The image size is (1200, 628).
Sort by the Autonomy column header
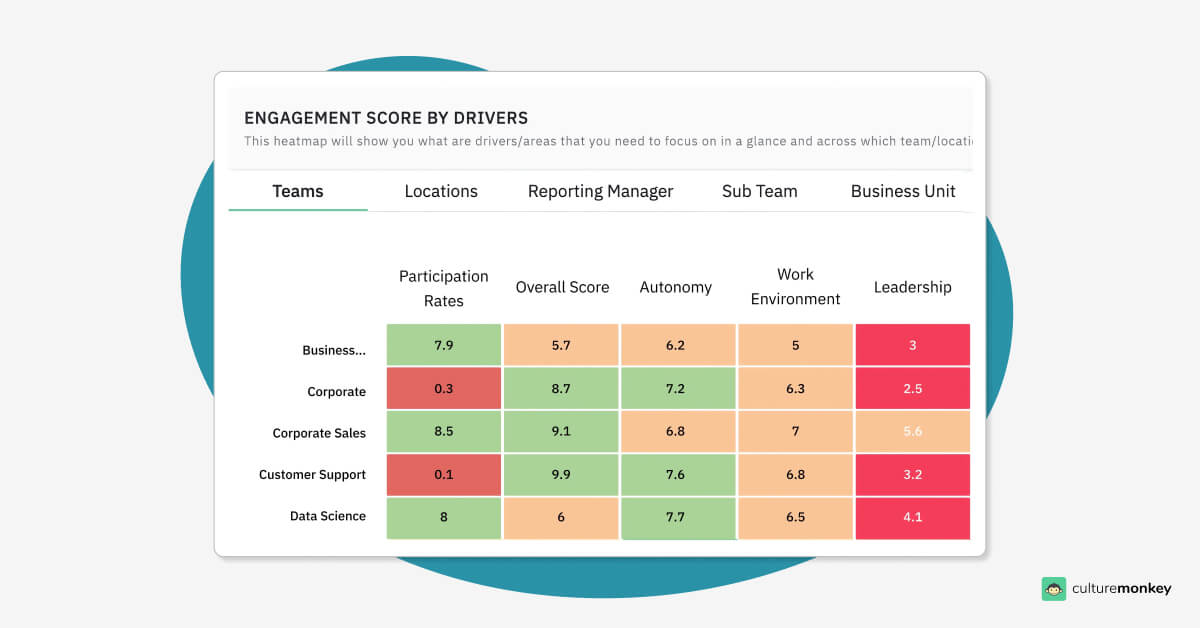(676, 287)
